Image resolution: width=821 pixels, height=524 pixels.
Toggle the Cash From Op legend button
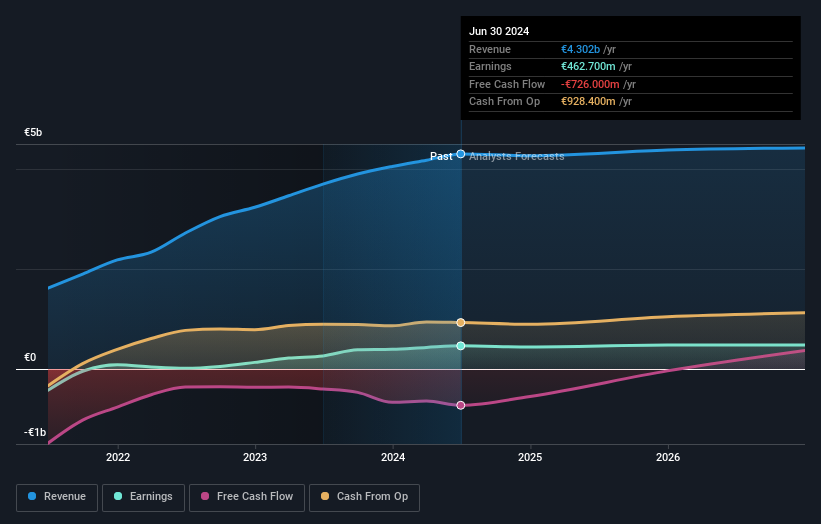click(x=364, y=497)
